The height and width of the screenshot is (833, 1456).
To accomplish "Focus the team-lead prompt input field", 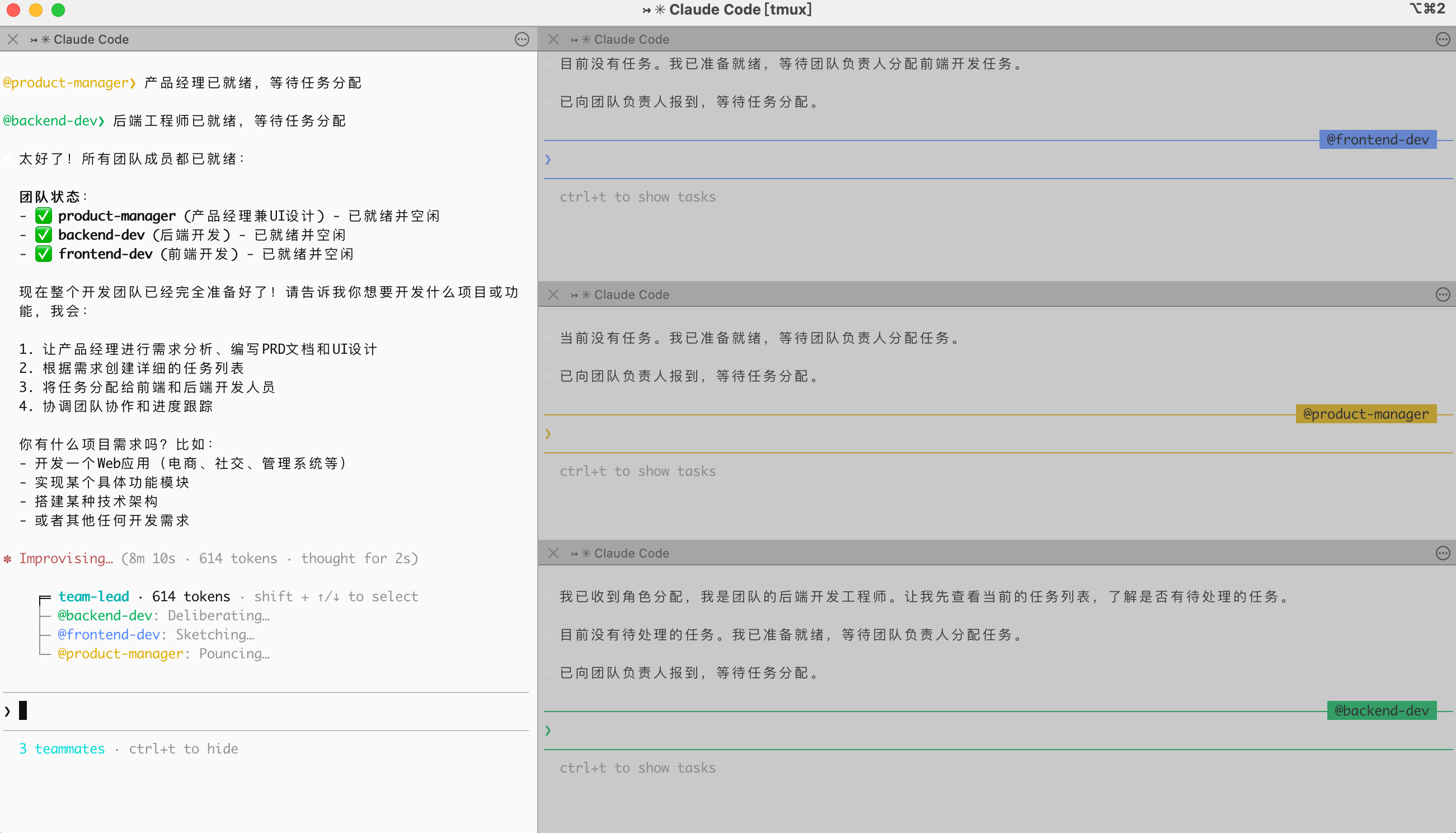I will click(x=269, y=710).
